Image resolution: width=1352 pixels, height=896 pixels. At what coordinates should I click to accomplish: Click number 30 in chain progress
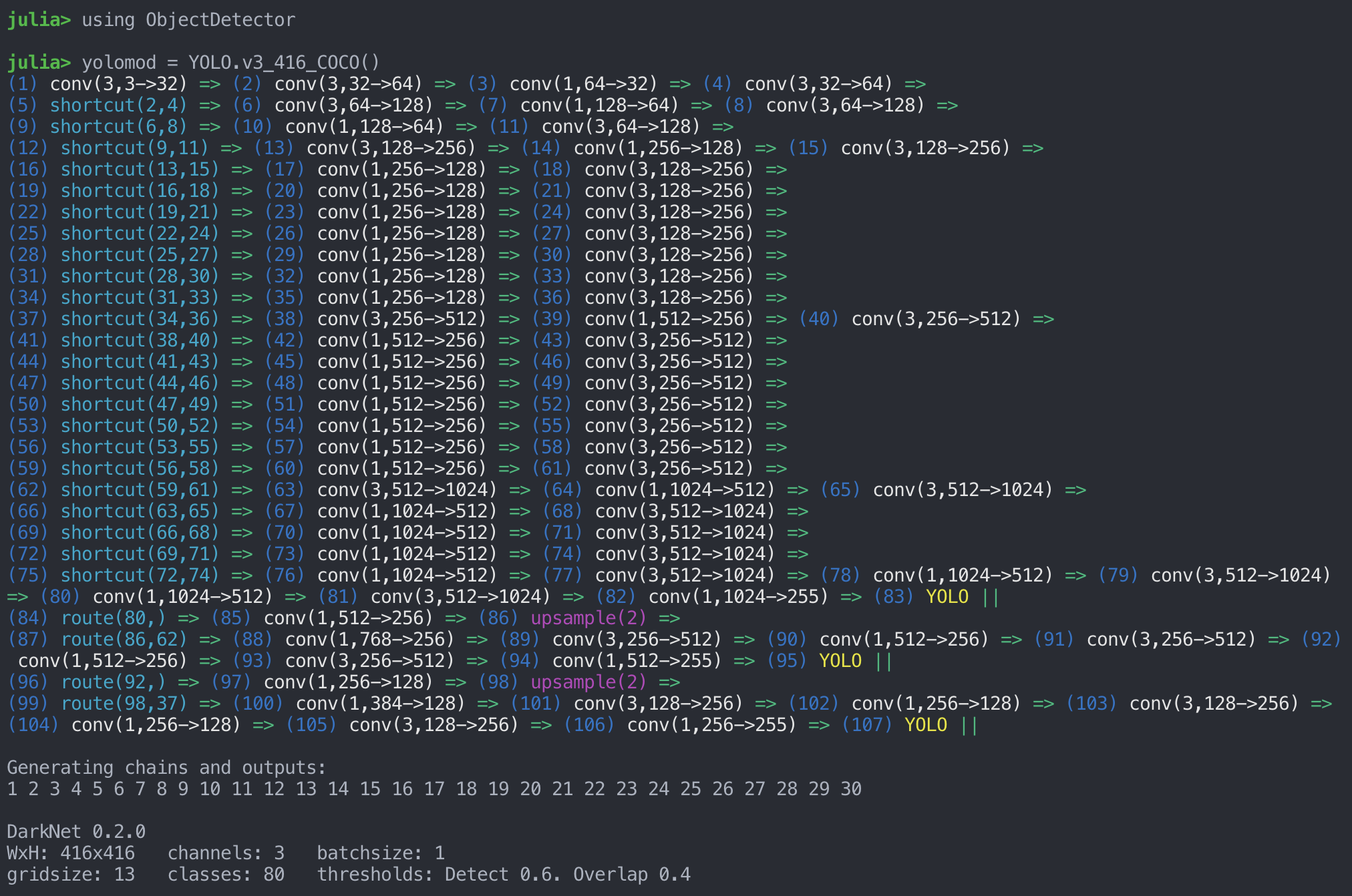click(x=851, y=789)
